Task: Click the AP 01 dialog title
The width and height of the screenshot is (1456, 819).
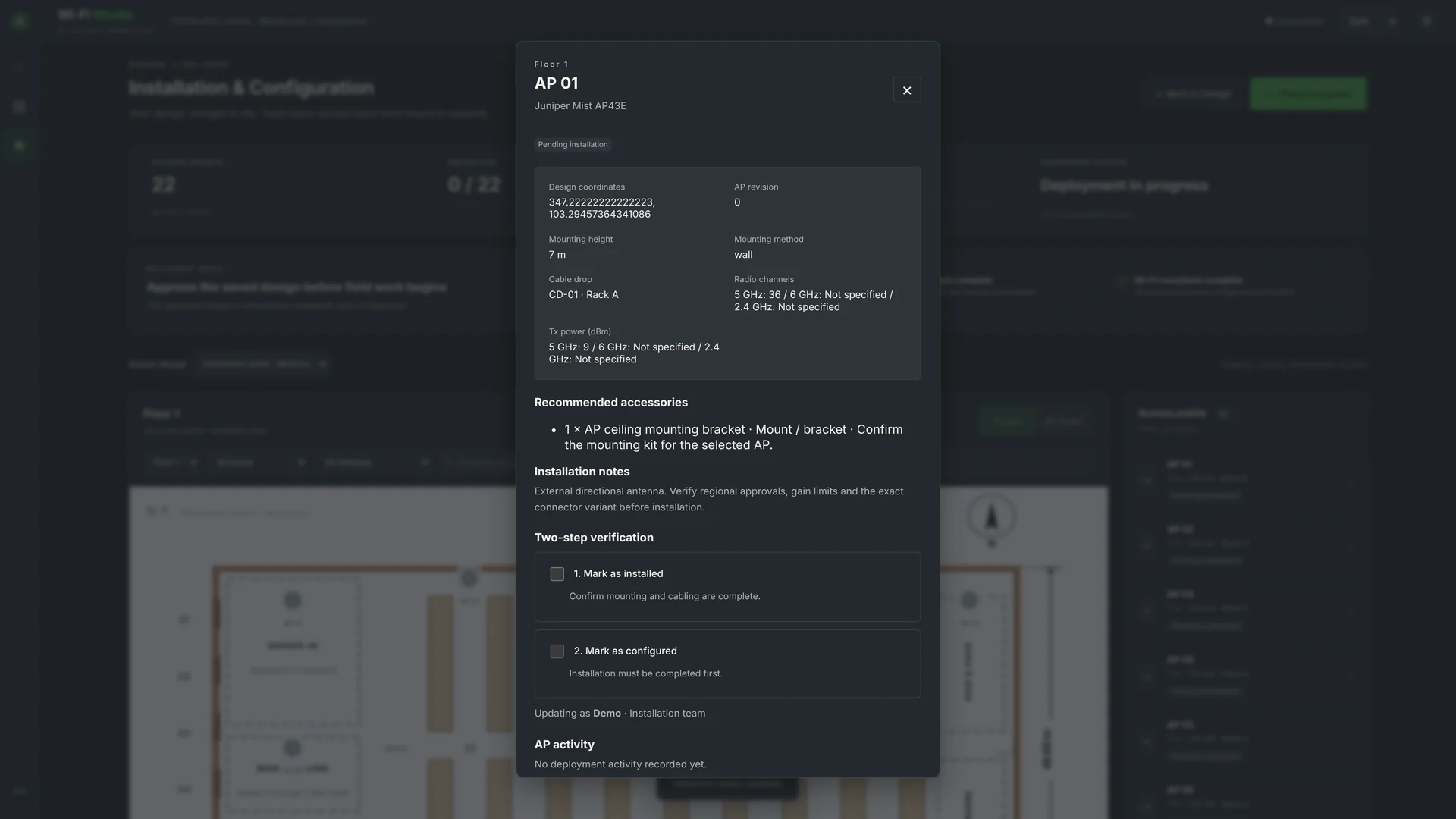Action: [x=556, y=83]
